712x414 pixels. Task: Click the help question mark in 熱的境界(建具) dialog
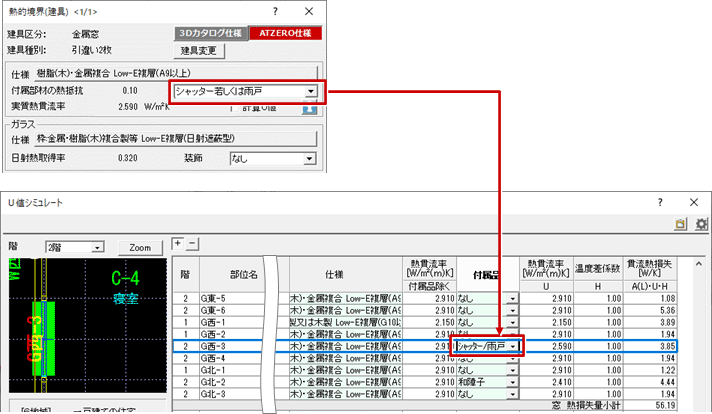275,11
